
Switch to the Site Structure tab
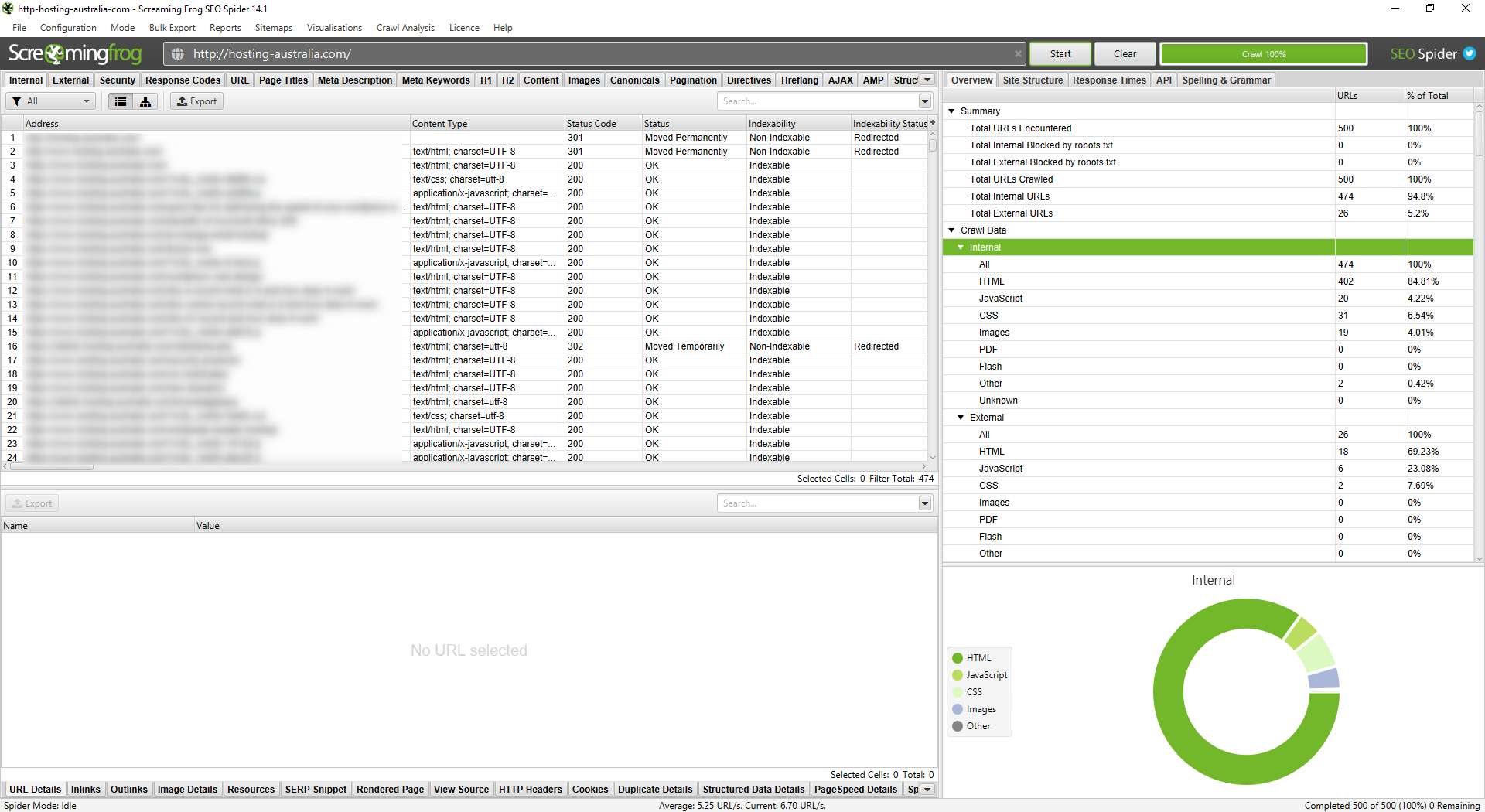click(1033, 80)
